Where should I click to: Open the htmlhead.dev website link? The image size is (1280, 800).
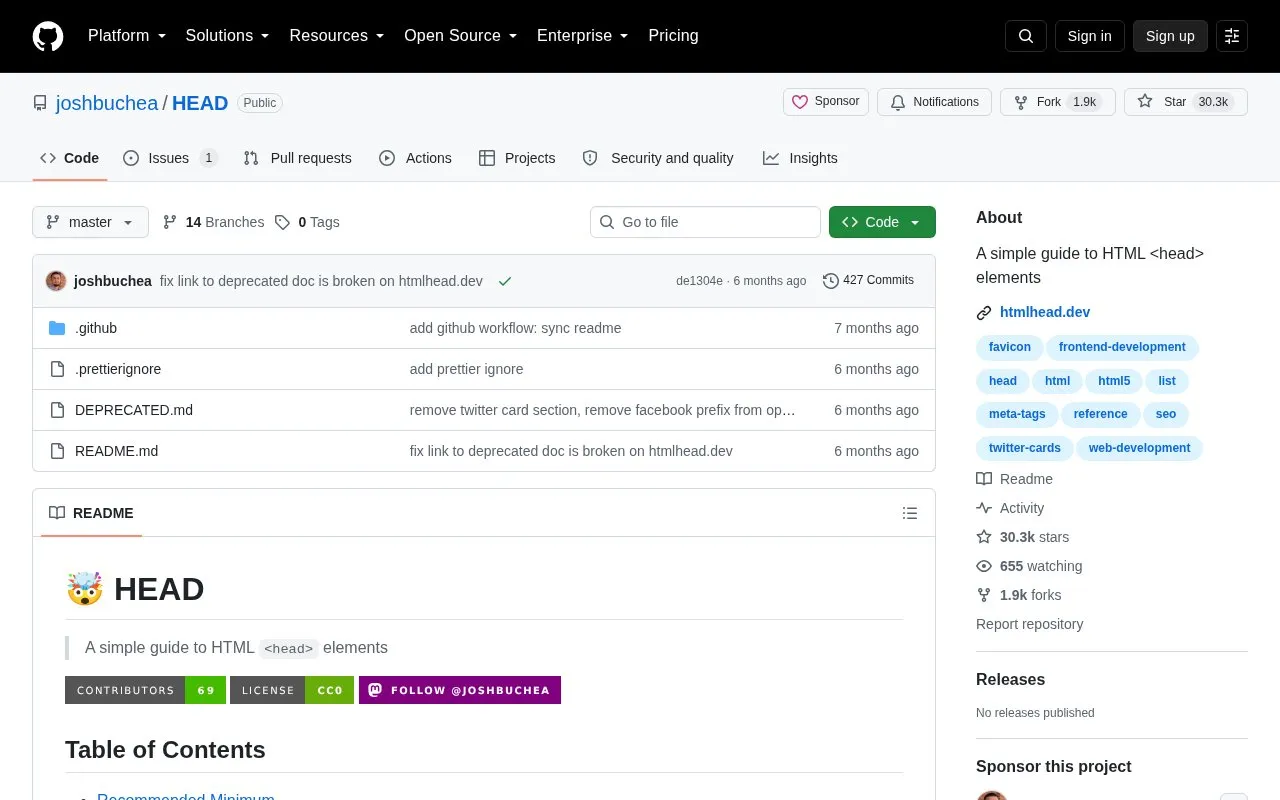pos(1045,312)
